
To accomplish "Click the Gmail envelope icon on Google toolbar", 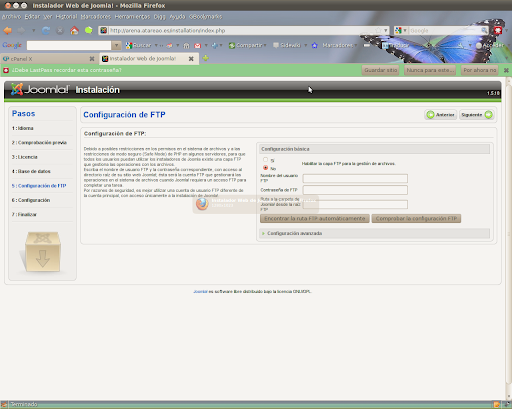I will point(198,46).
